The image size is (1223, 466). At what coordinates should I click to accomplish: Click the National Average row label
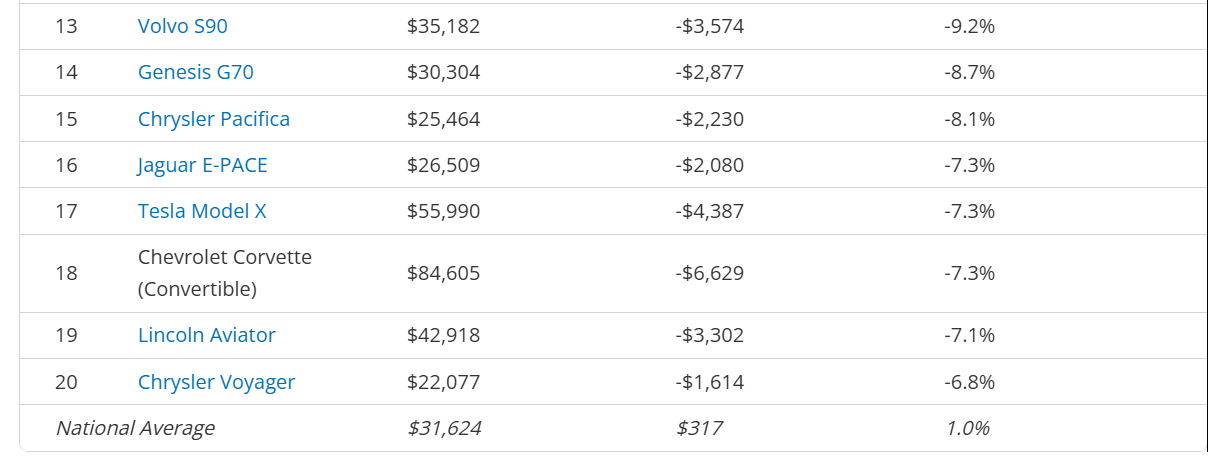tap(135, 428)
